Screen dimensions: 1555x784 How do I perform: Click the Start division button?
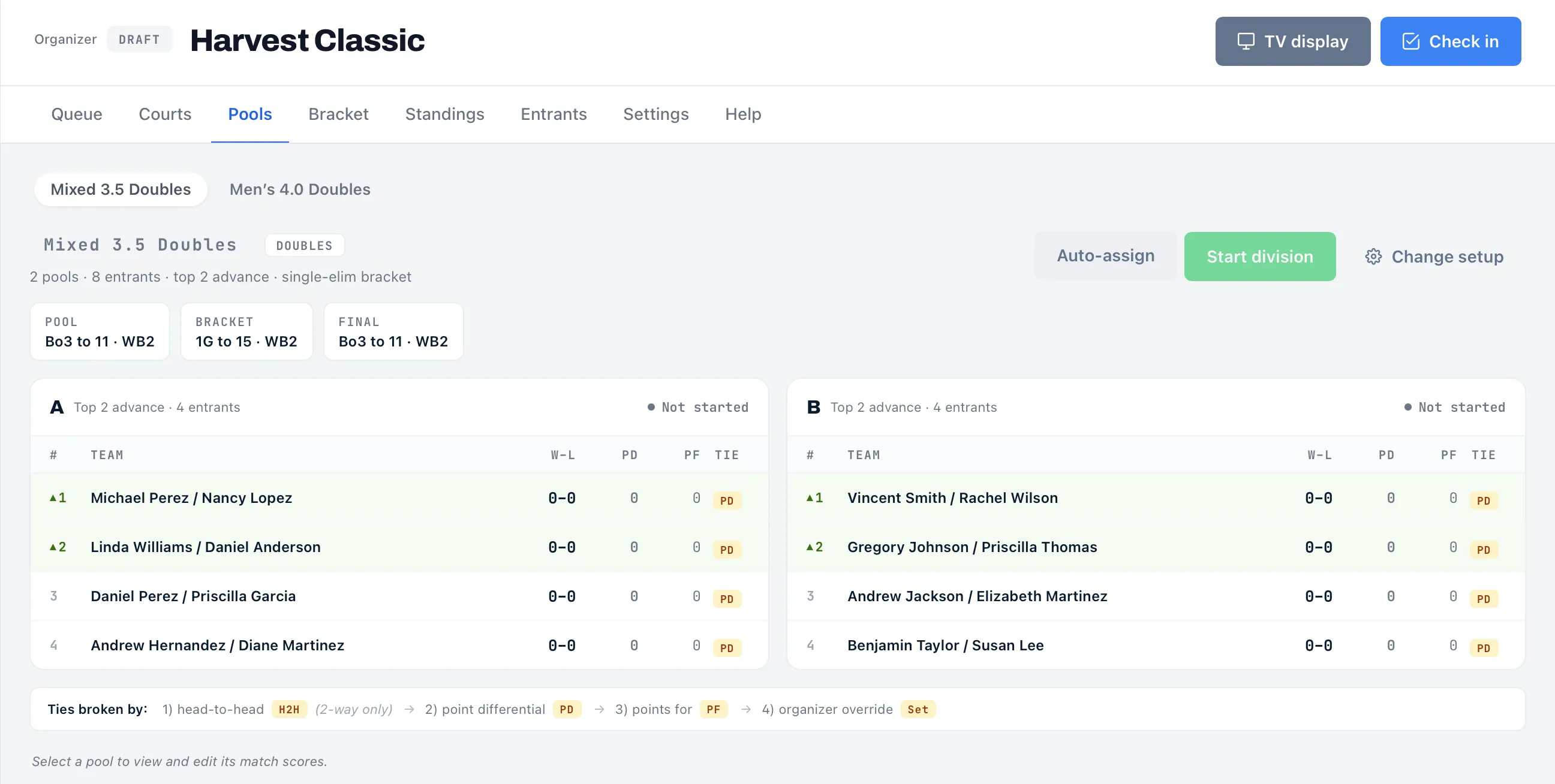coord(1260,257)
